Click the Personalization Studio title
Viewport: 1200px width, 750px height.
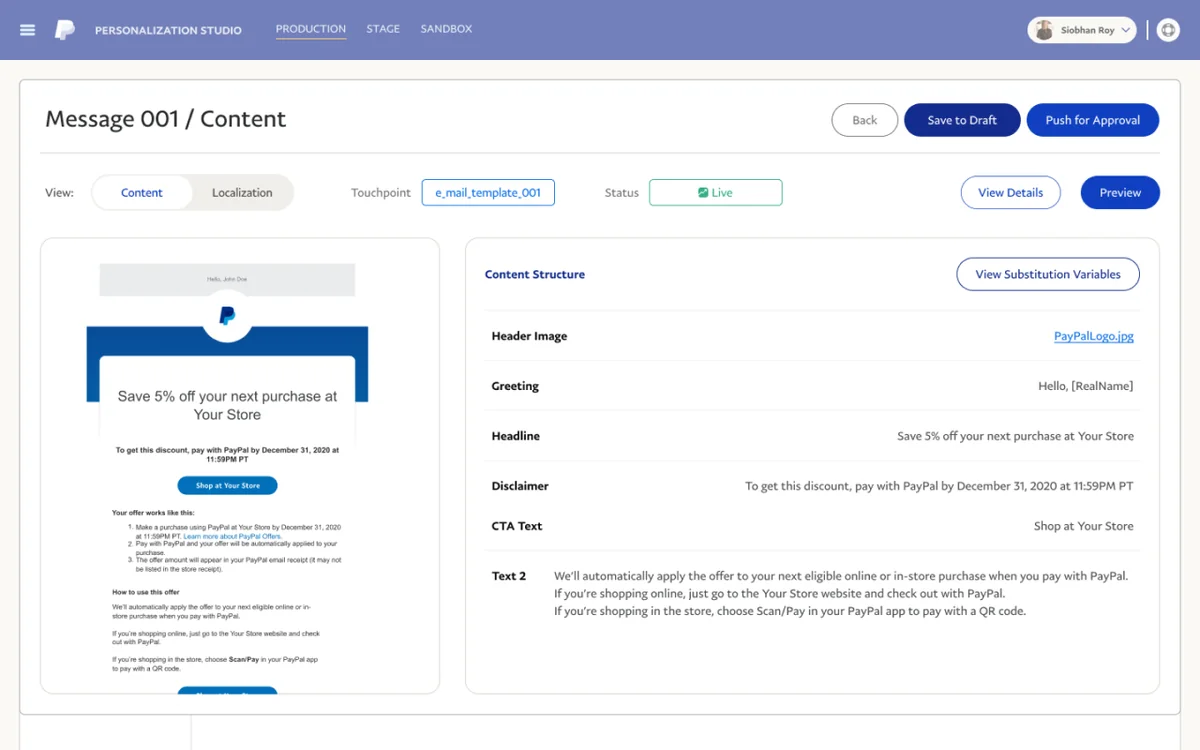pos(168,30)
